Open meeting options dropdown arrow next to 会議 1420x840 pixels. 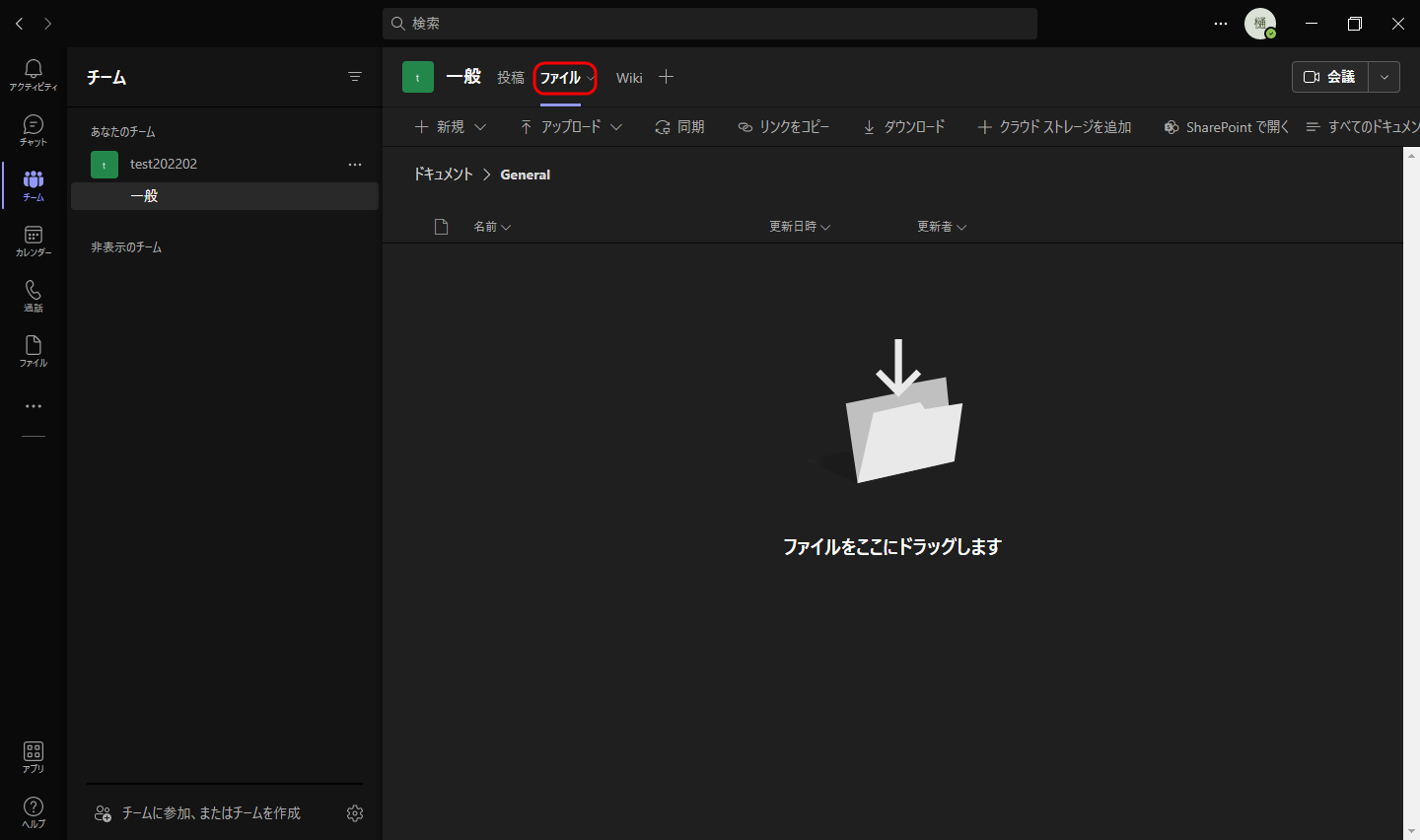1384,77
